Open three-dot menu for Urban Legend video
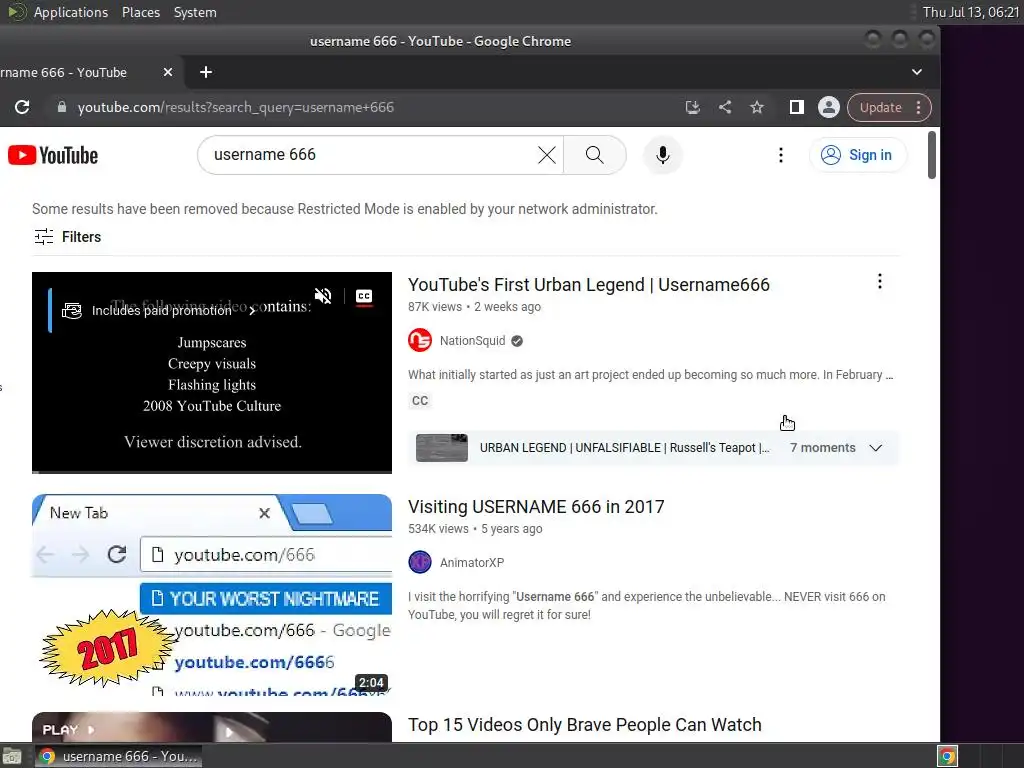 [x=880, y=281]
